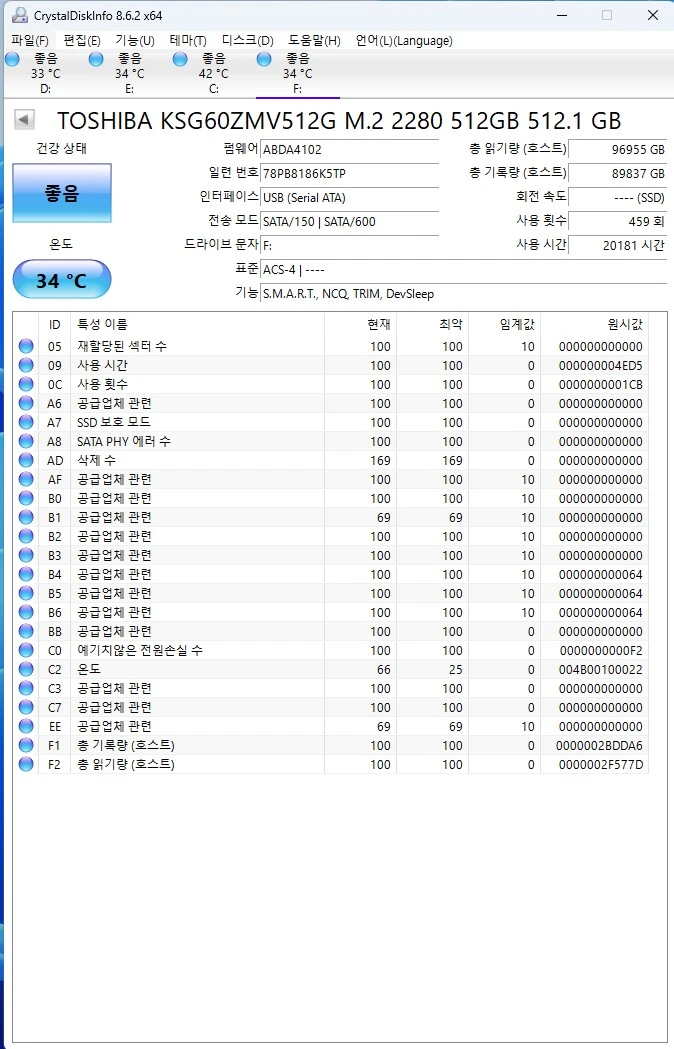Select the 예기치않은 전원손실 수 attribute name
674x1049 pixels.
tap(140, 650)
